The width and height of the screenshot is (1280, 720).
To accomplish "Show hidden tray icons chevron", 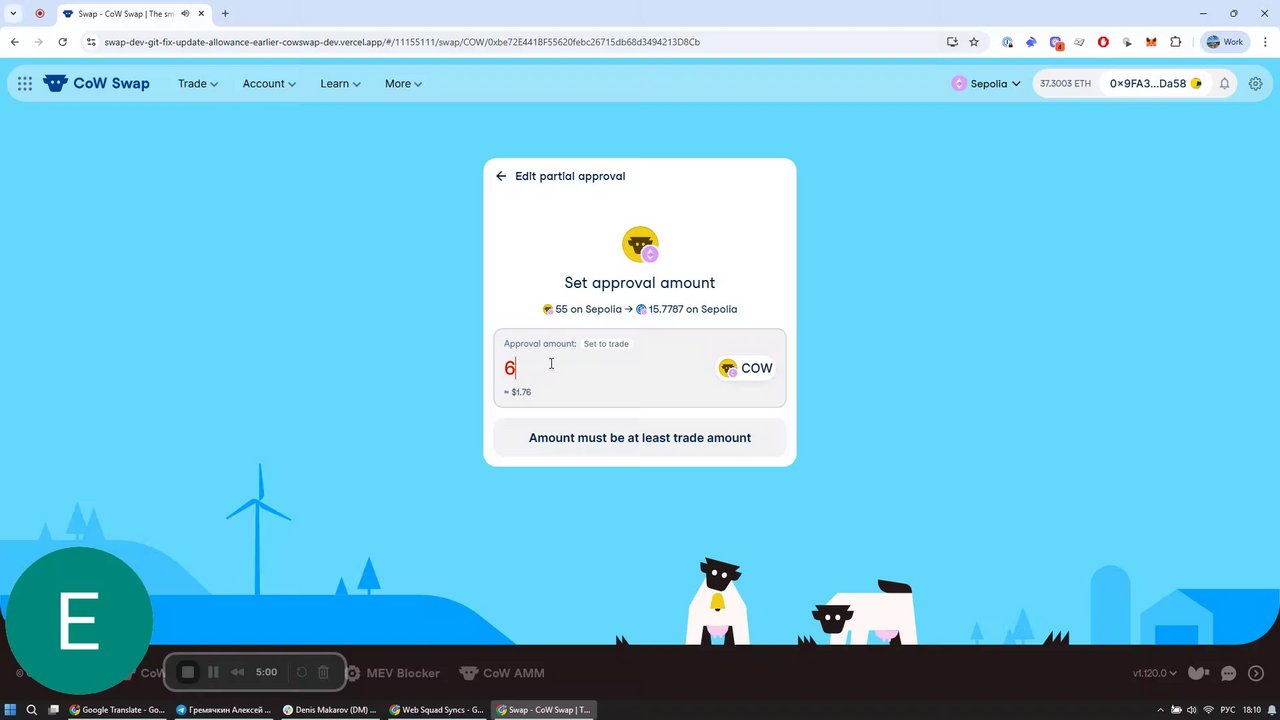I will click(1159, 710).
